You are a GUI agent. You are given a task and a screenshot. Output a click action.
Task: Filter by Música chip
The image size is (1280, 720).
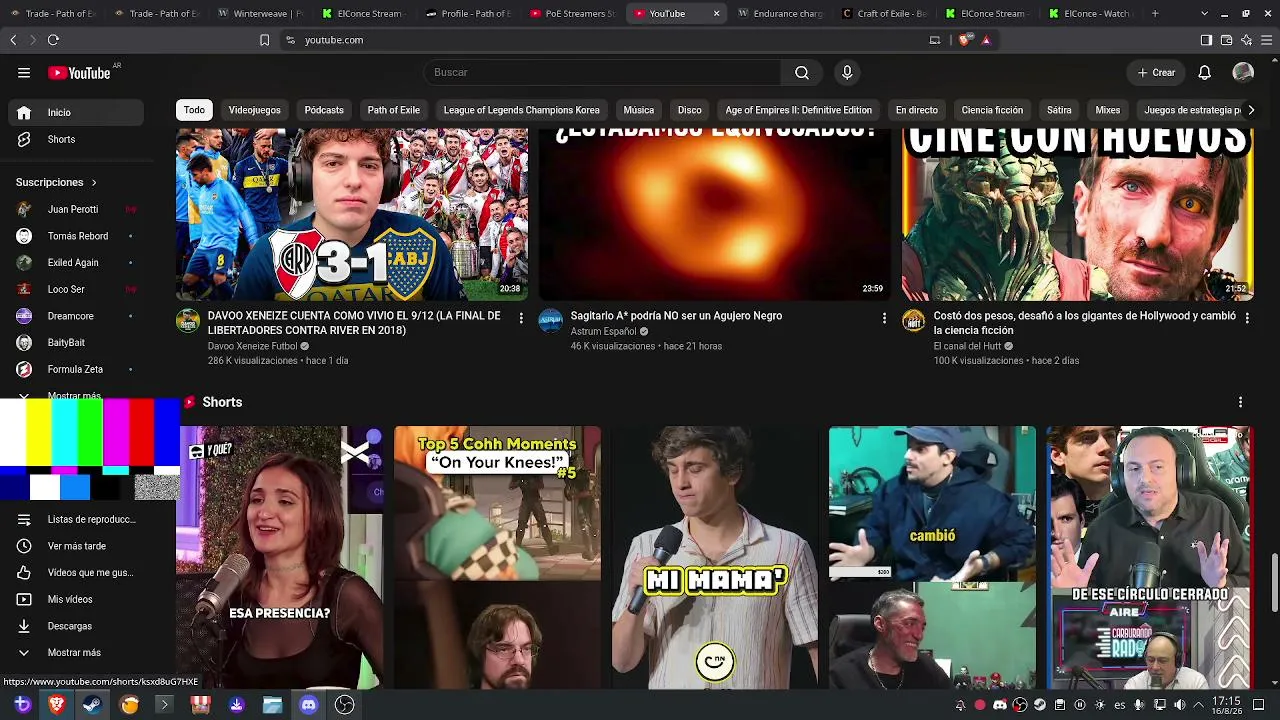coord(638,110)
